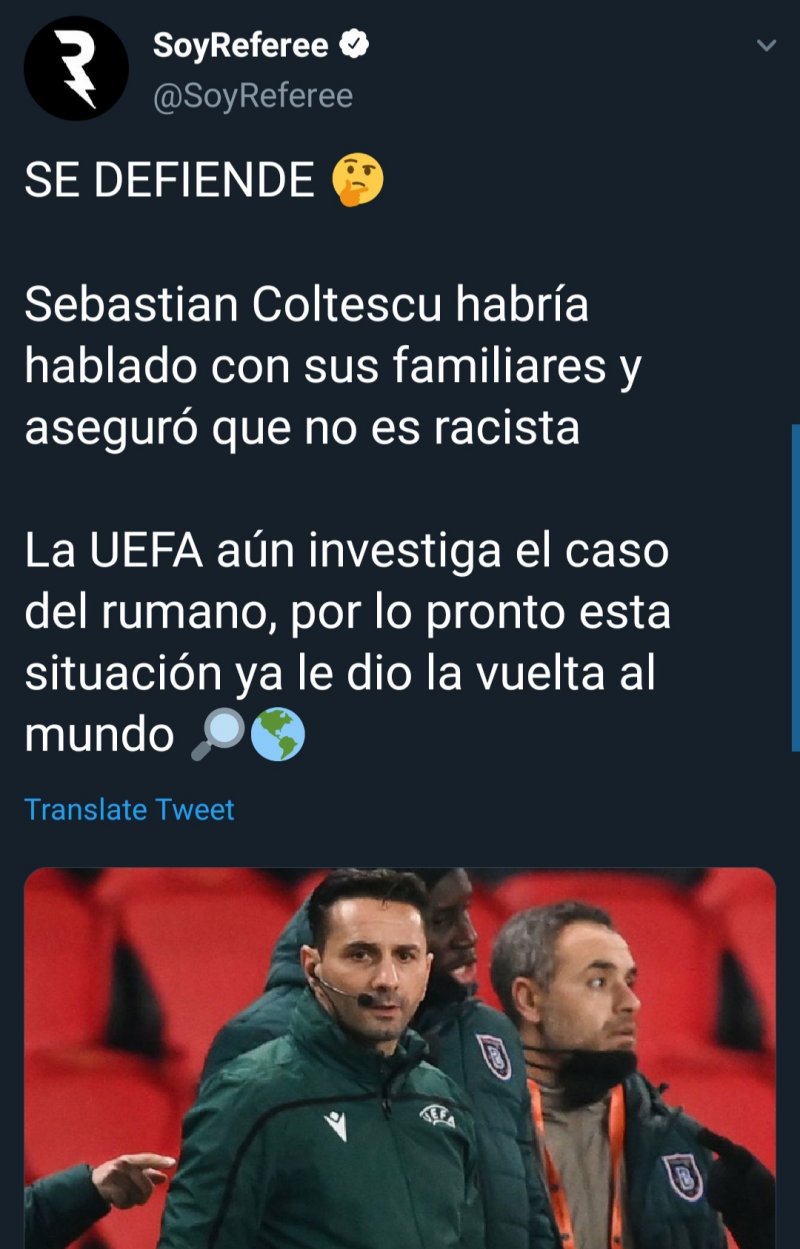This screenshot has width=800, height=1249.
Task: Open the SoyReferee profile avatar
Action: point(76,69)
